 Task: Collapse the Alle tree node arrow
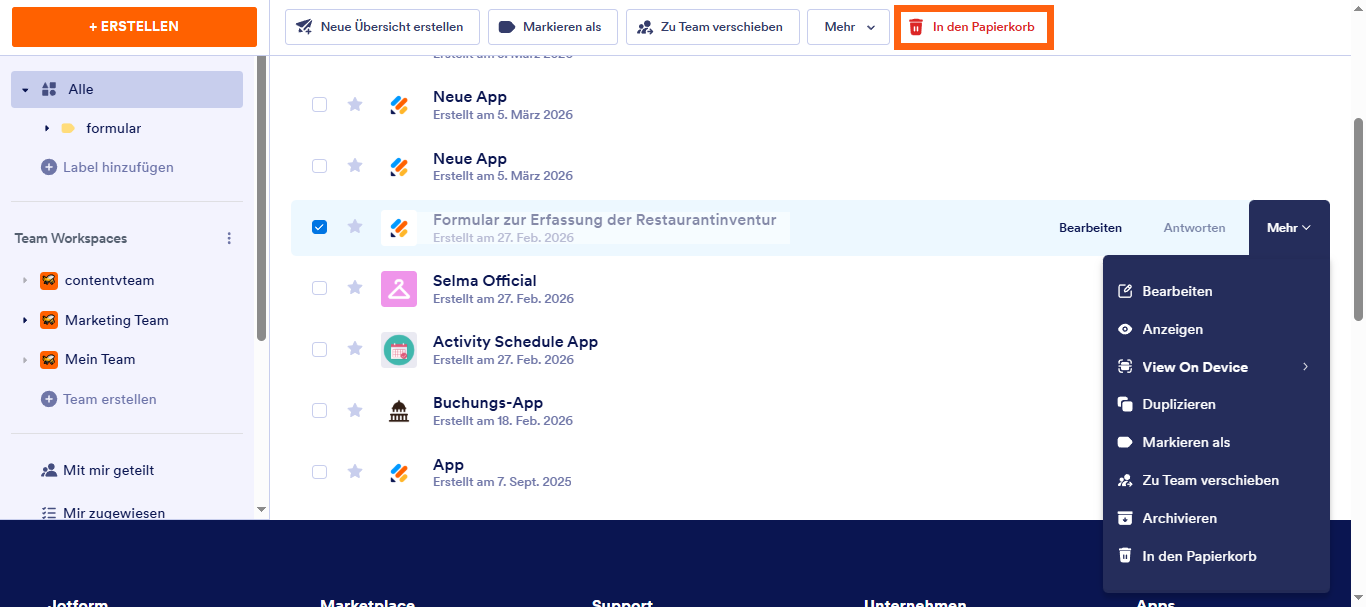[x=25, y=90]
